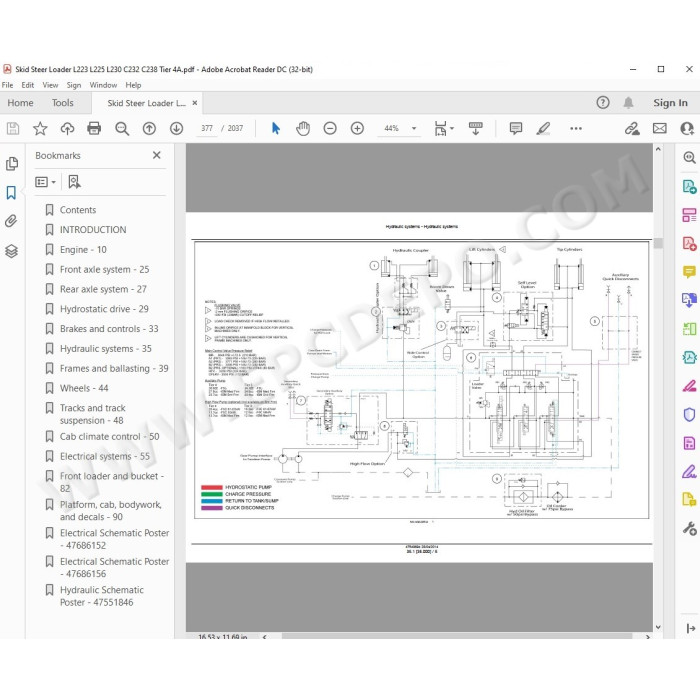
Task: Zoom out with minus icon
Action: click(330, 129)
